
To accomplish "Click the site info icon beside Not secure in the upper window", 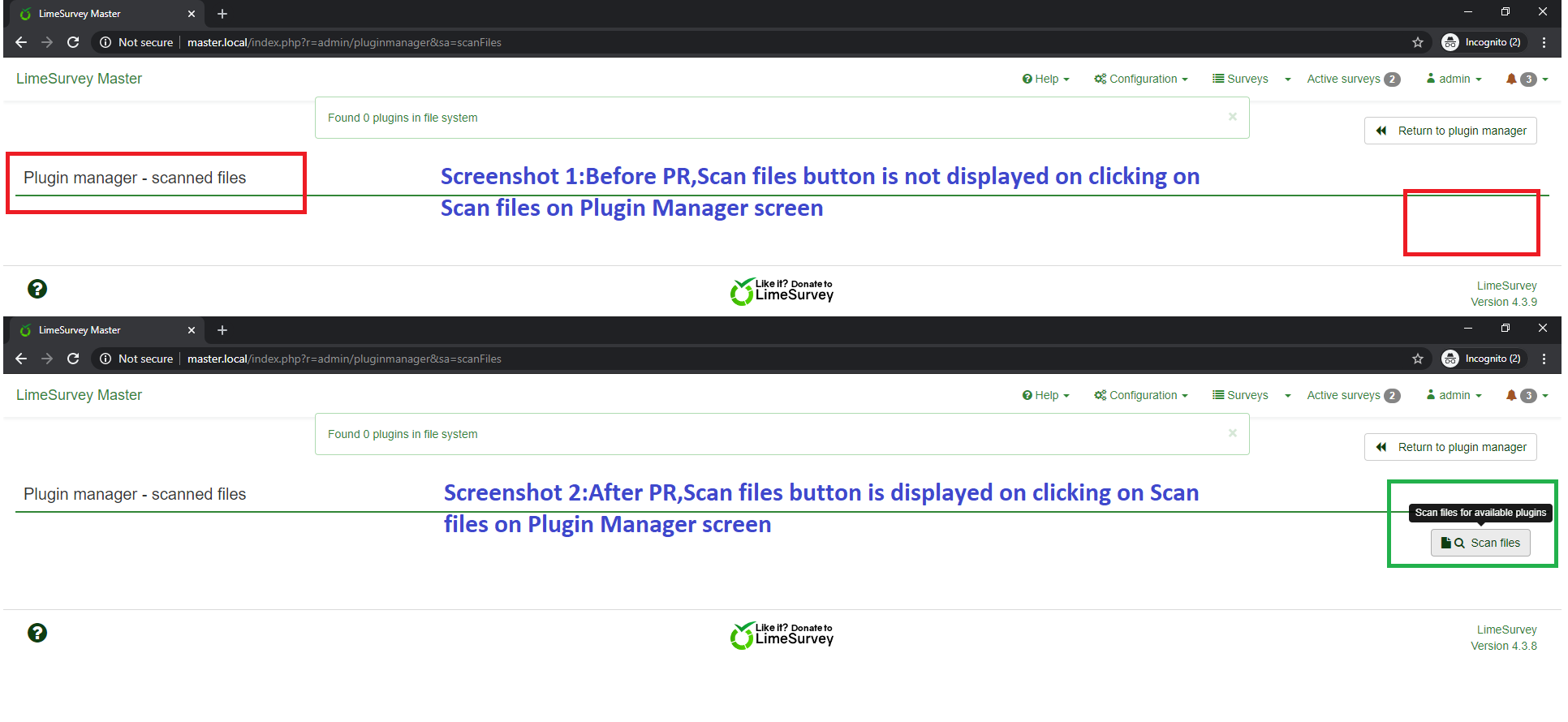I will point(106,42).
